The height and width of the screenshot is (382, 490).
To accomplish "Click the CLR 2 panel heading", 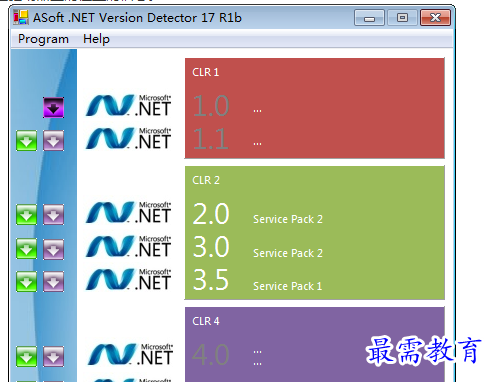I will 206,180.
